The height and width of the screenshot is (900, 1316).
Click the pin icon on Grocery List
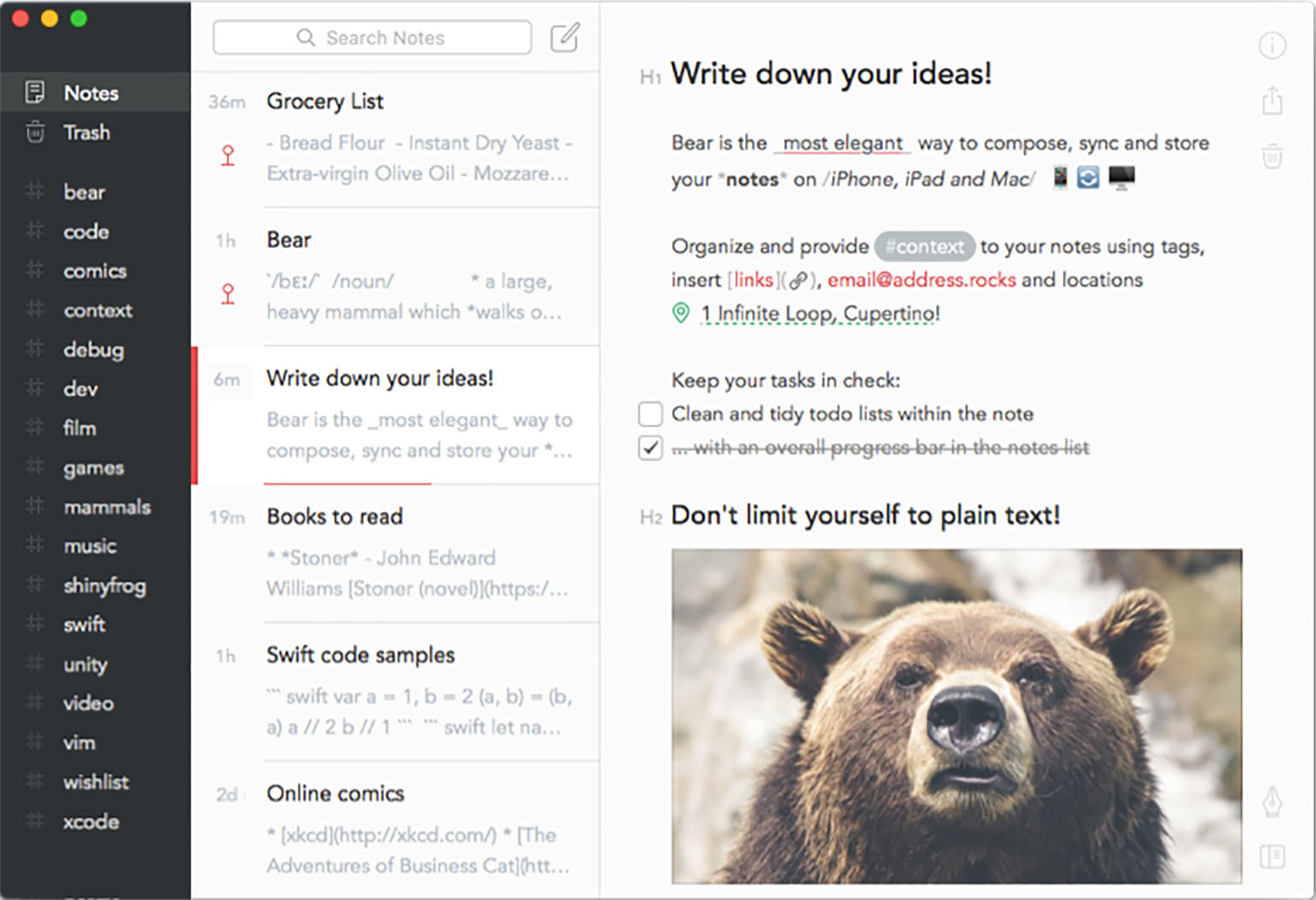[228, 155]
